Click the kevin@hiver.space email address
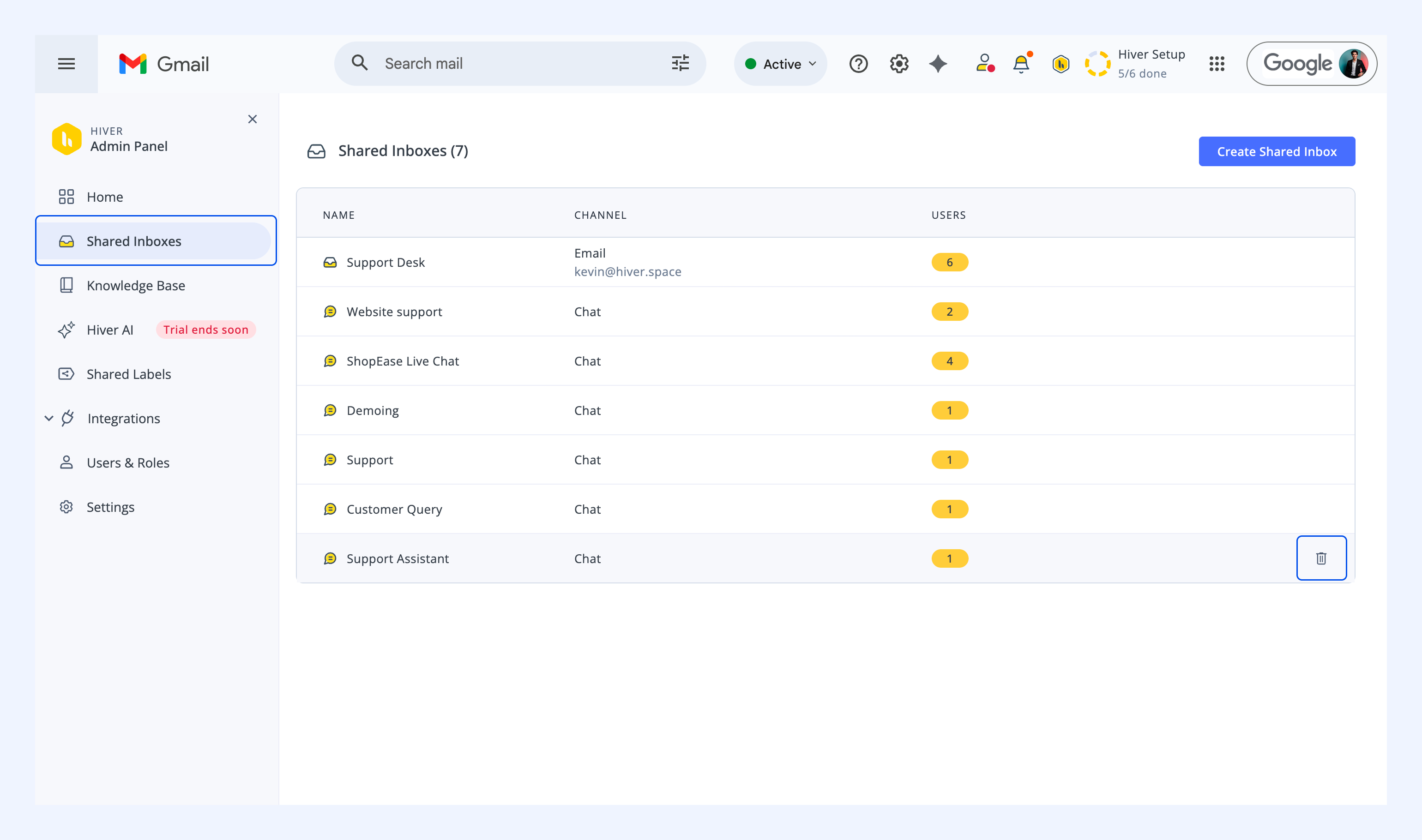 click(x=628, y=272)
